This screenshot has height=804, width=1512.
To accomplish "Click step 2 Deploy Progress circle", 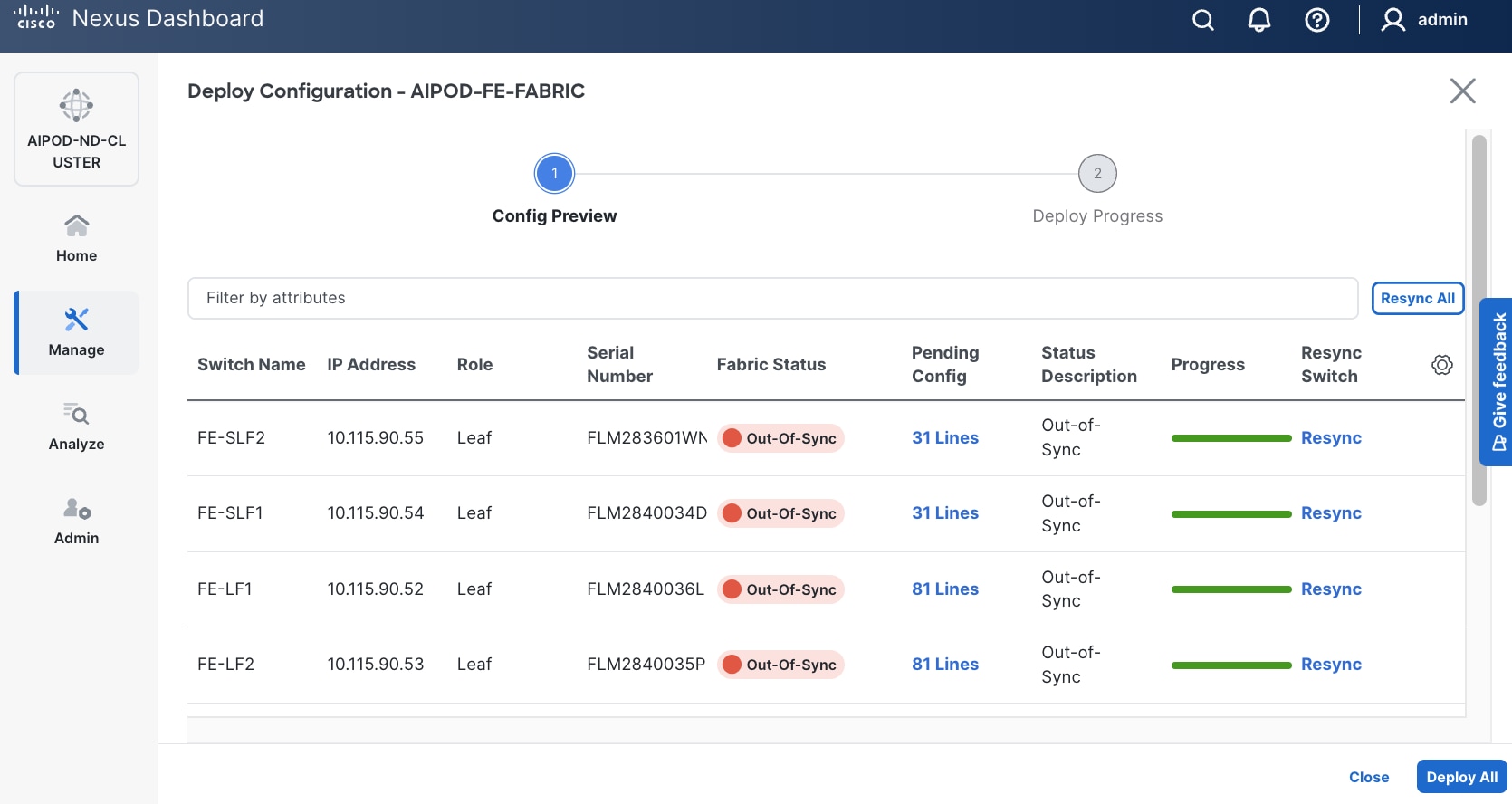I will click(1097, 174).
